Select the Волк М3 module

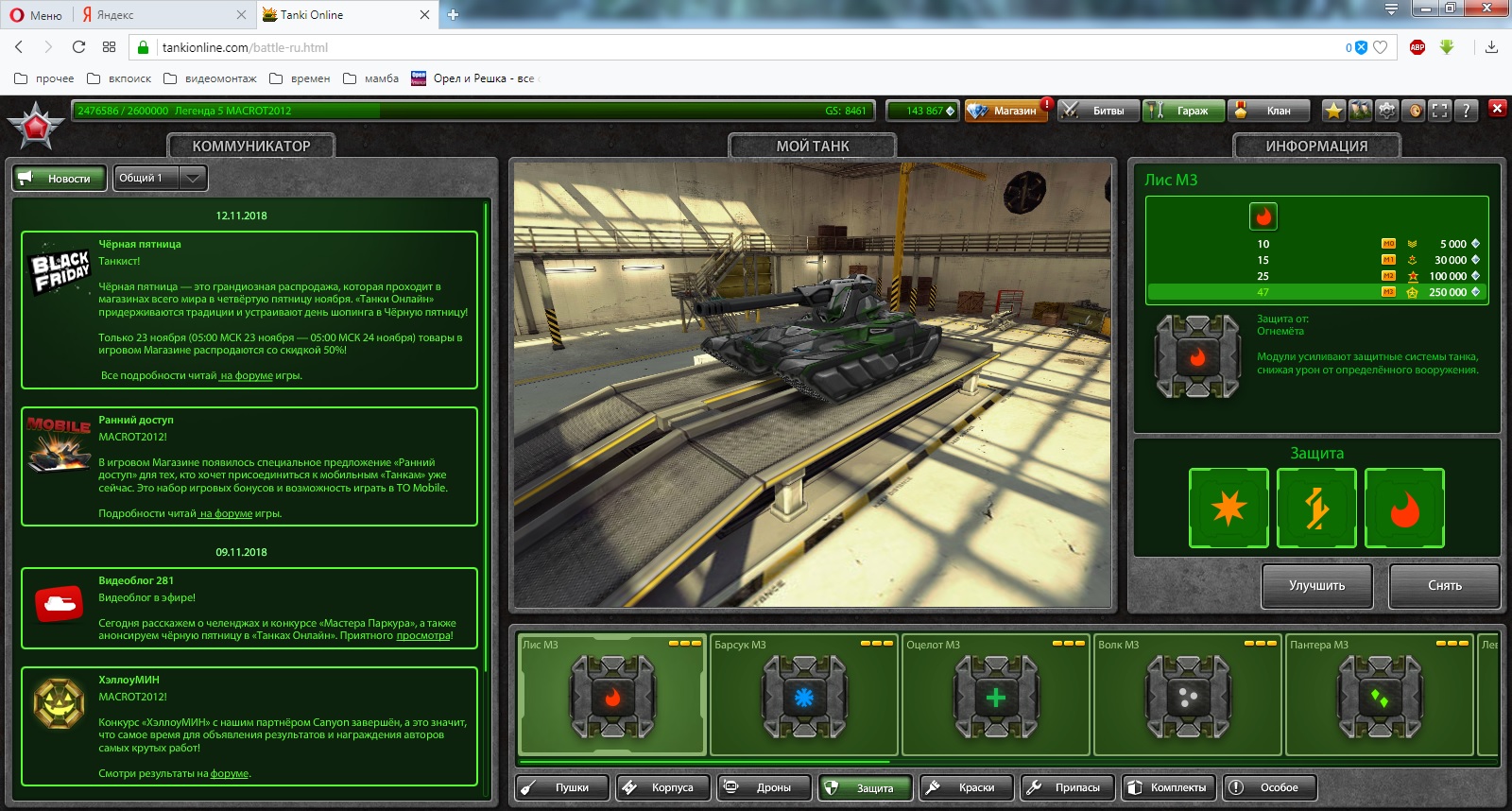(1188, 695)
